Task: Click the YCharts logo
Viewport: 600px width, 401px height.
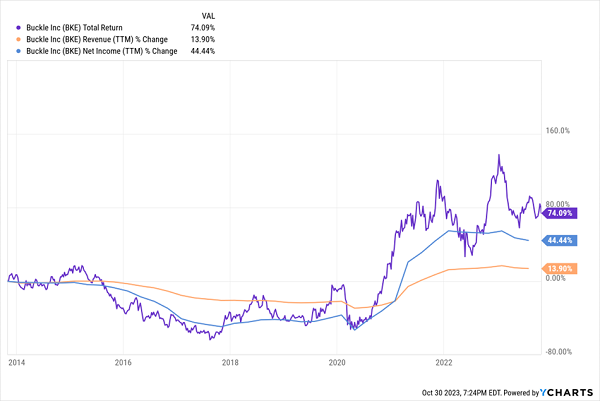Action: [567, 393]
